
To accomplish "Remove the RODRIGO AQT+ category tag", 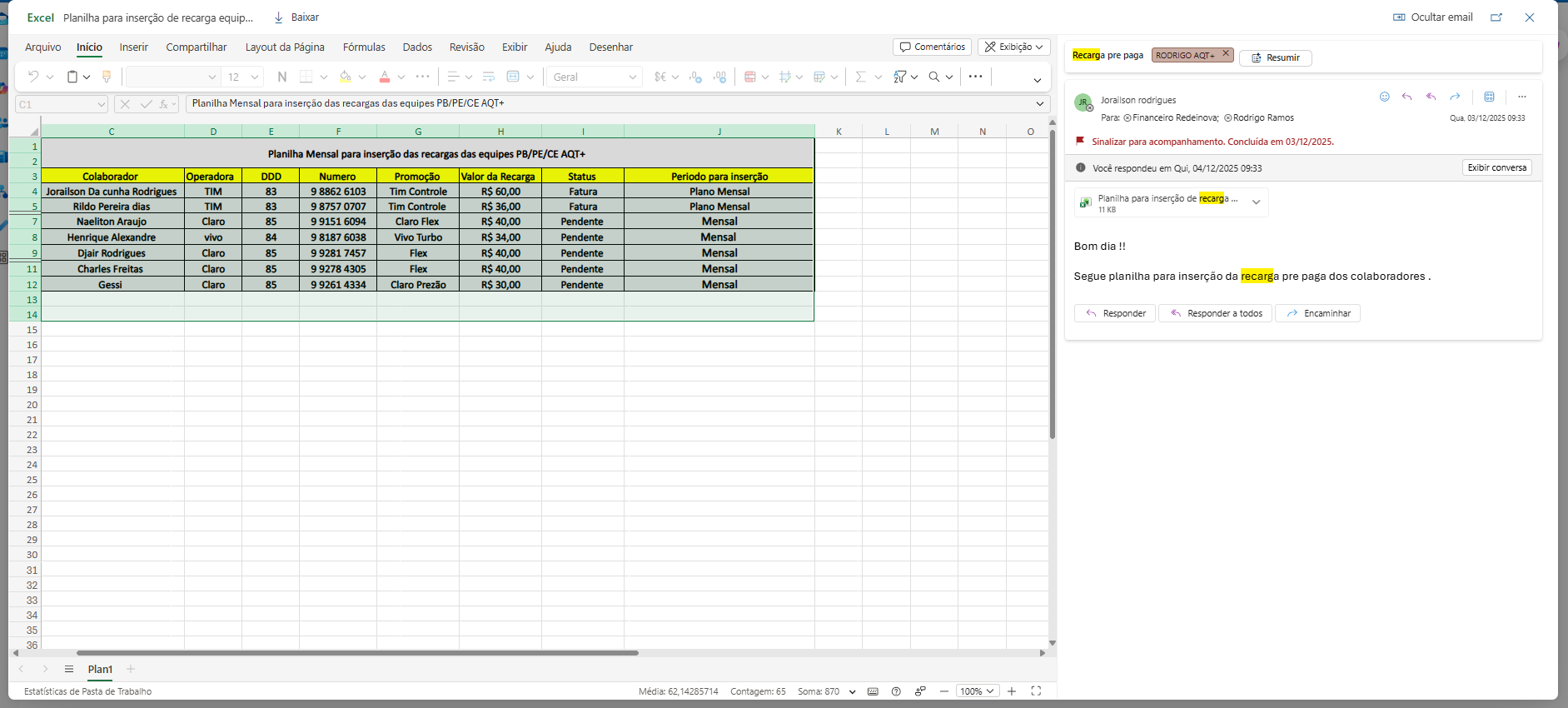I will [1226, 54].
